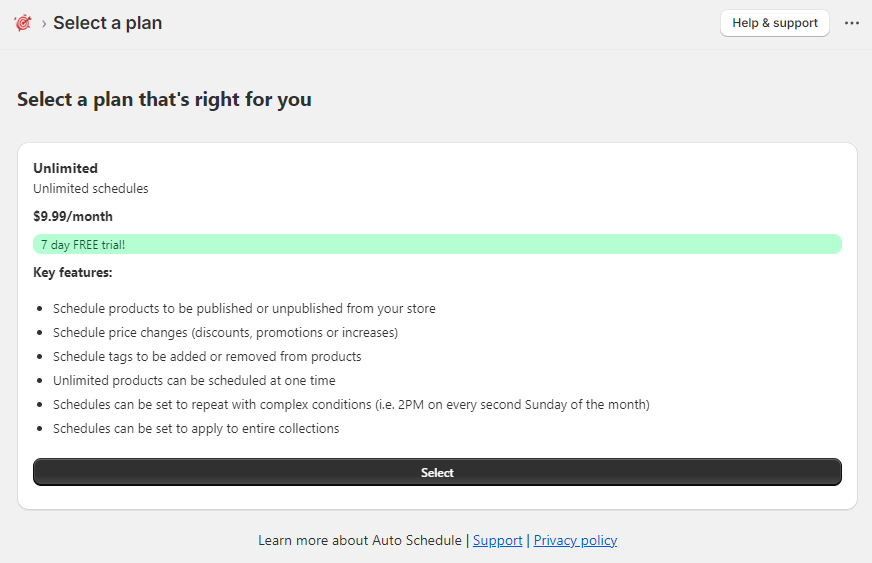Viewport: 872px width, 563px height.
Task: Click the 'Unlimited products can be scheduled' line
Action: click(194, 381)
